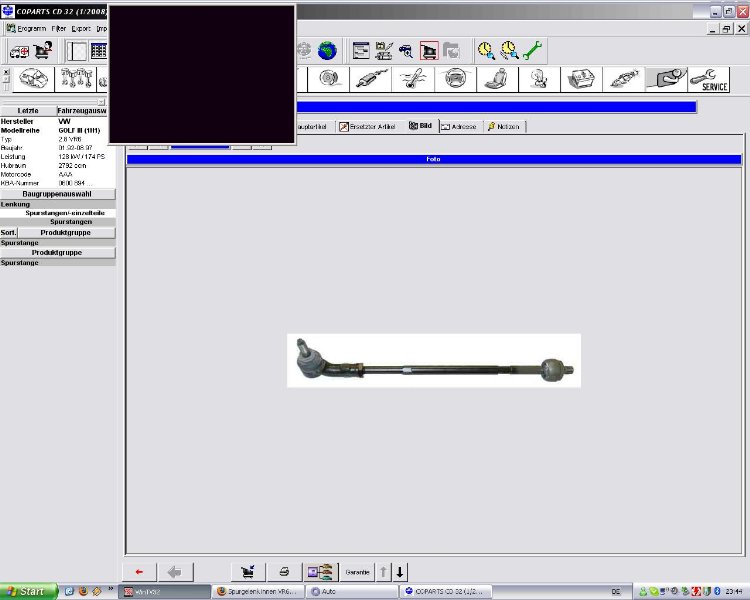Open the Programm menu
Image resolution: width=750 pixels, height=600 pixels.
(x=30, y=29)
